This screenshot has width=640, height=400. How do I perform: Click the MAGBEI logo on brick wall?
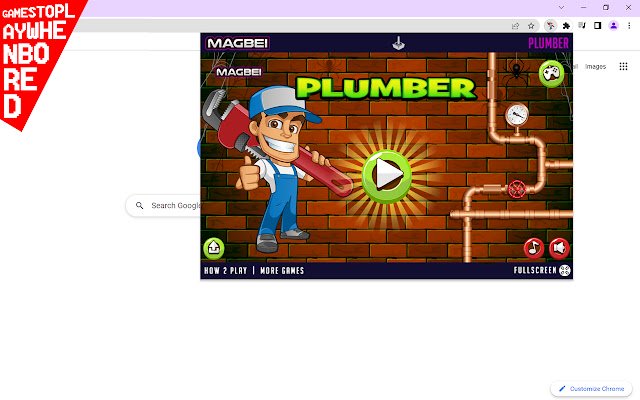[x=239, y=72]
